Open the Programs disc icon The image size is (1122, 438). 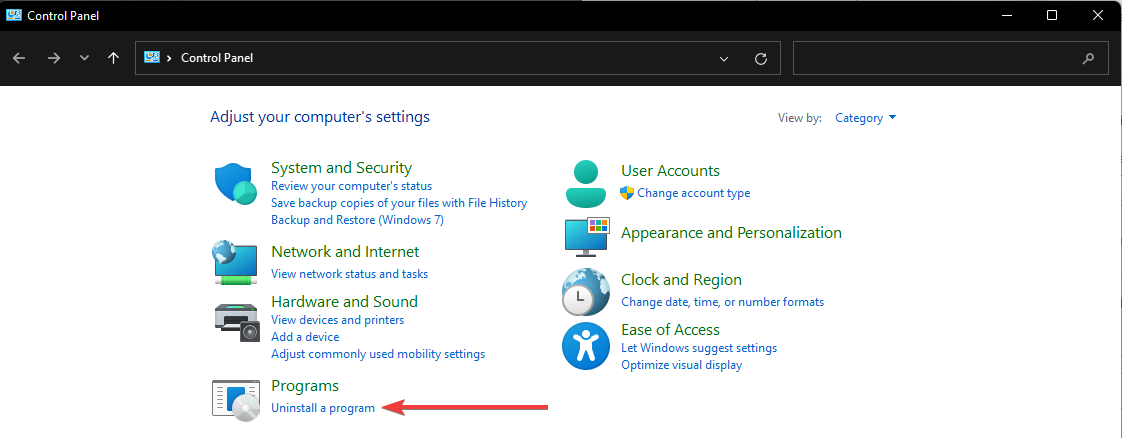235,399
